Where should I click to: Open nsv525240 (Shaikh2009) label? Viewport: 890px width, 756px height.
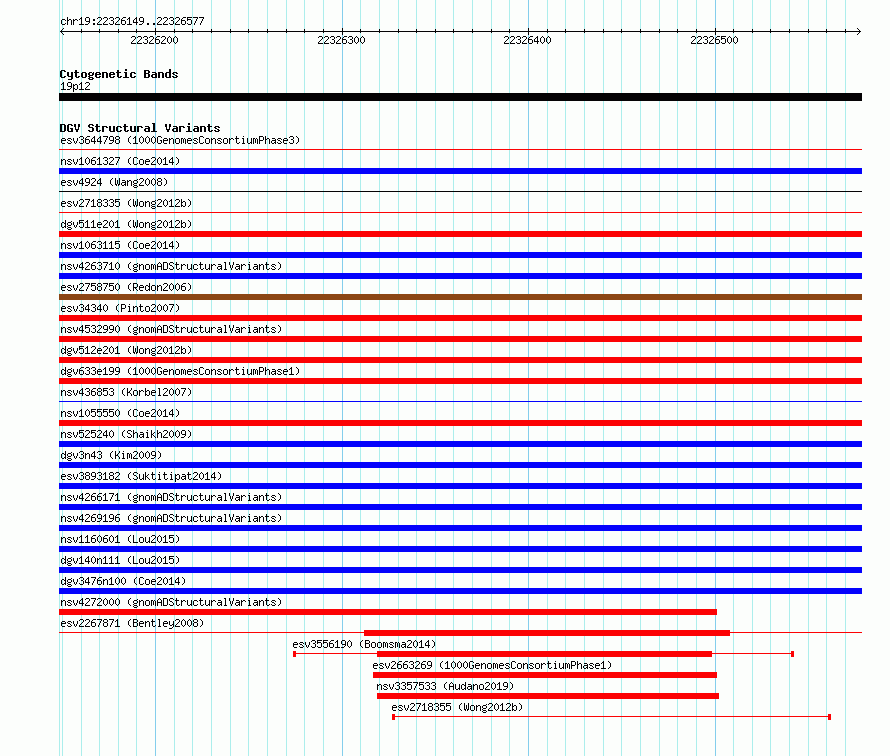pyautogui.click(x=126, y=434)
